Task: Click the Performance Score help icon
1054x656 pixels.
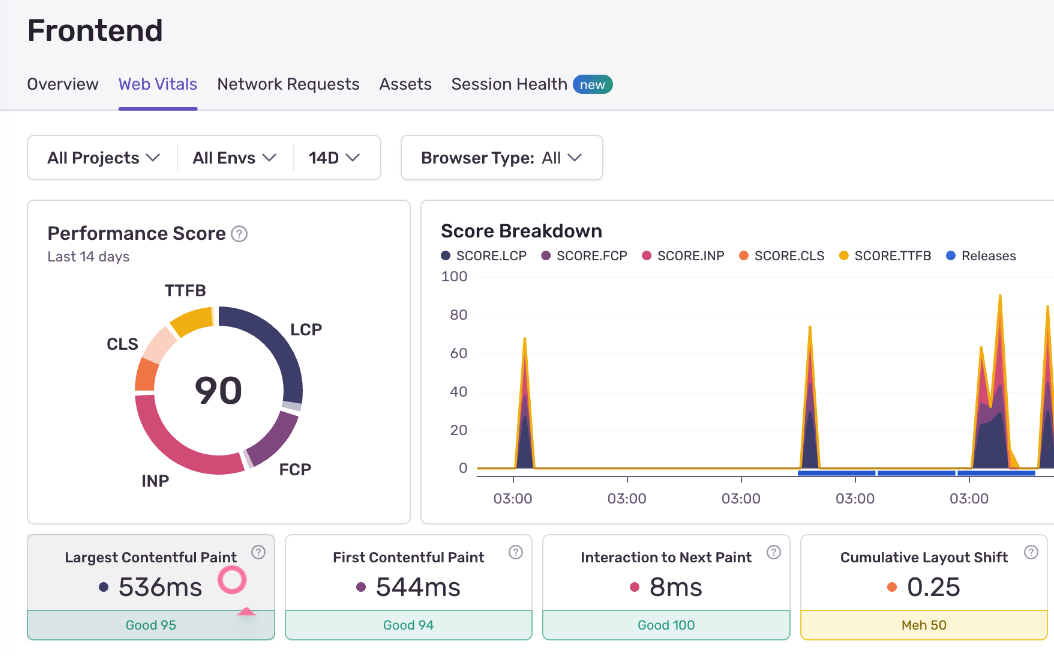Action: point(238,233)
